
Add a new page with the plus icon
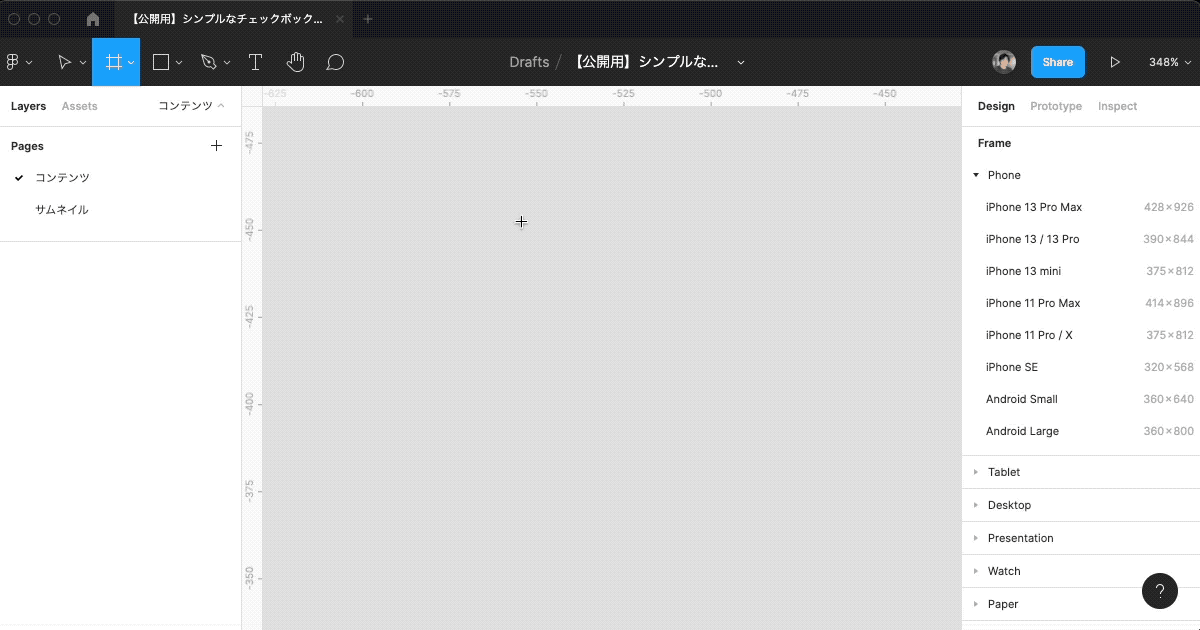tap(216, 145)
